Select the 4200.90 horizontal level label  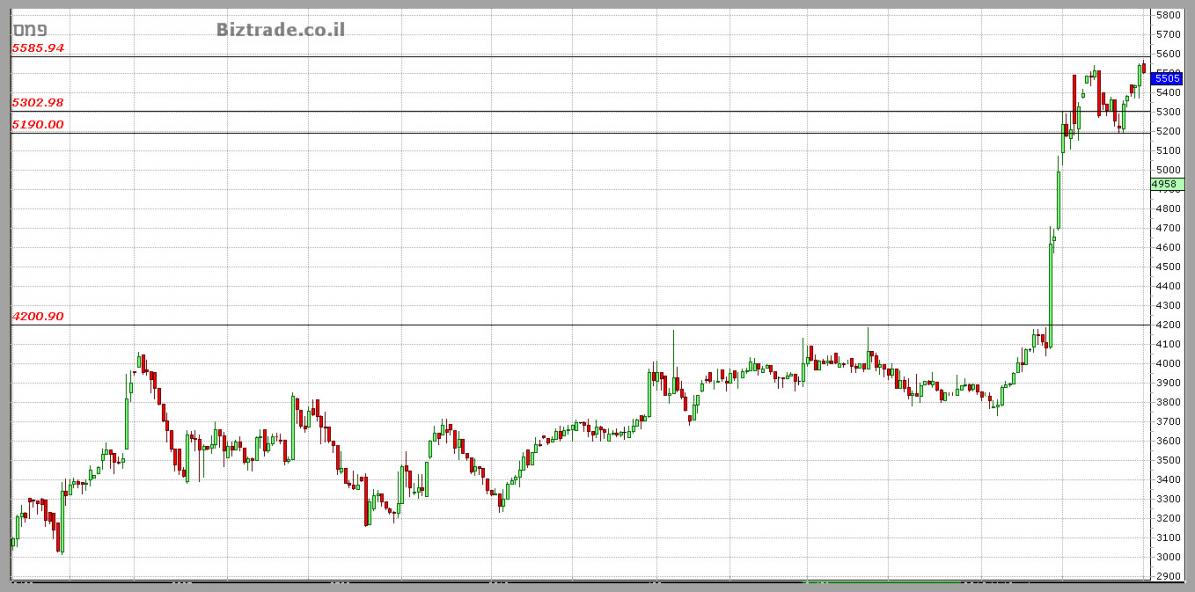(x=38, y=316)
